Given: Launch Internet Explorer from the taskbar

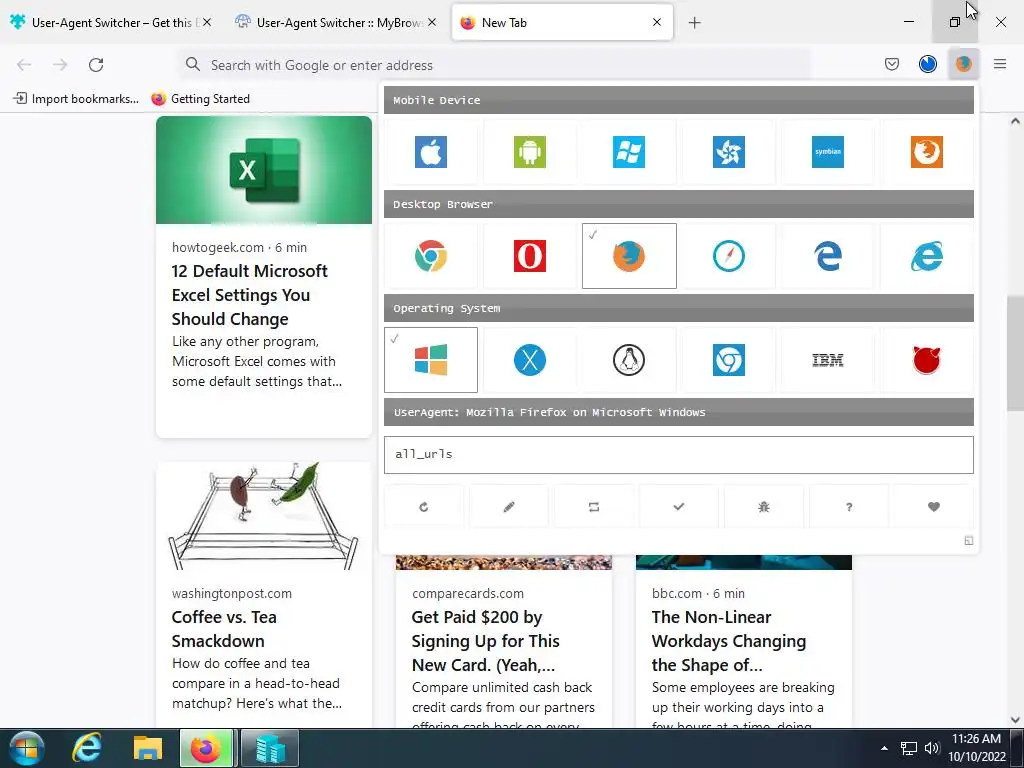Looking at the screenshot, I should pos(87,748).
